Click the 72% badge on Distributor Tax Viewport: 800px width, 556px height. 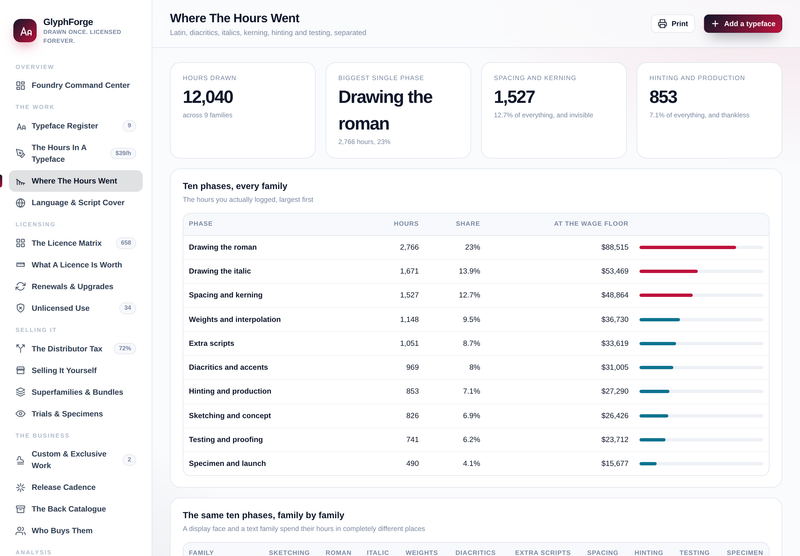[x=125, y=349]
